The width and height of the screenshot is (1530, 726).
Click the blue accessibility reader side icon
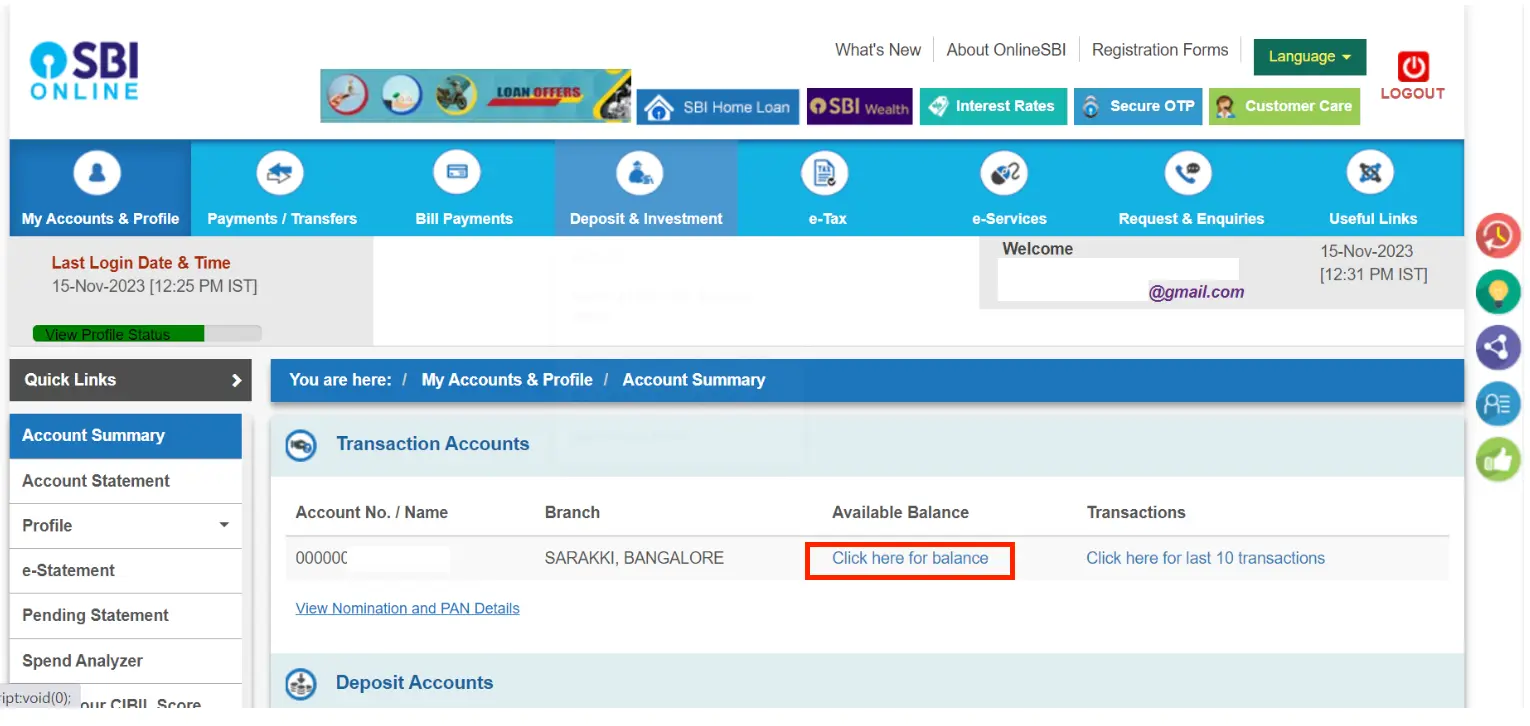coord(1498,404)
